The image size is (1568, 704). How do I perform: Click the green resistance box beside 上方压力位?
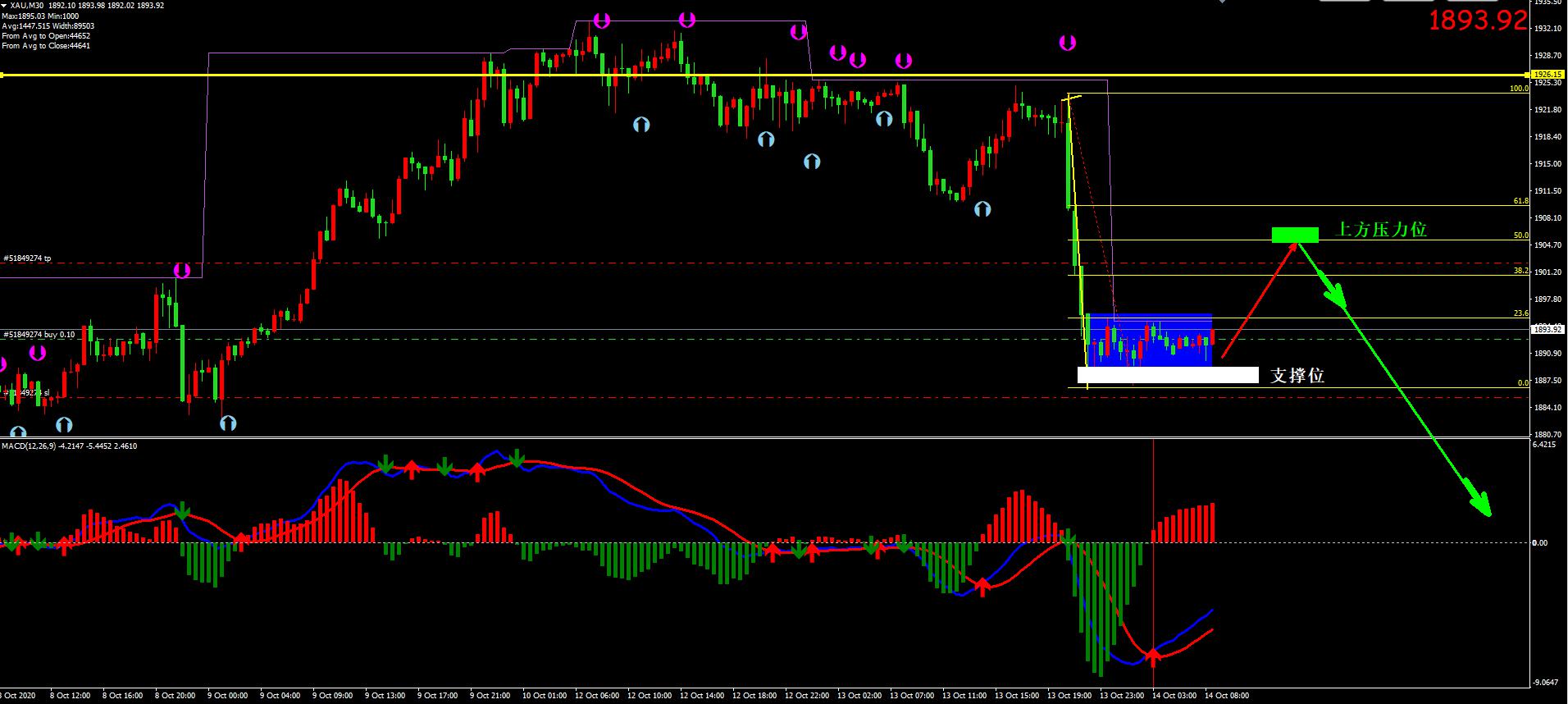[1295, 235]
